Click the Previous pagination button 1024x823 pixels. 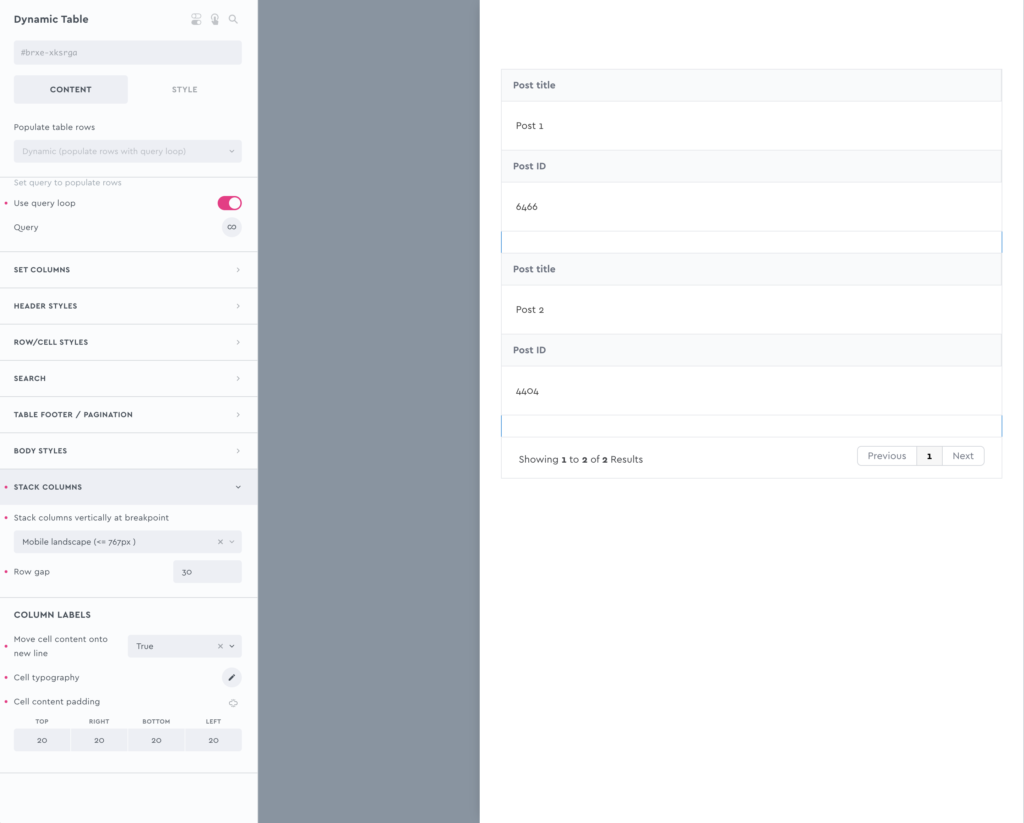click(x=886, y=456)
